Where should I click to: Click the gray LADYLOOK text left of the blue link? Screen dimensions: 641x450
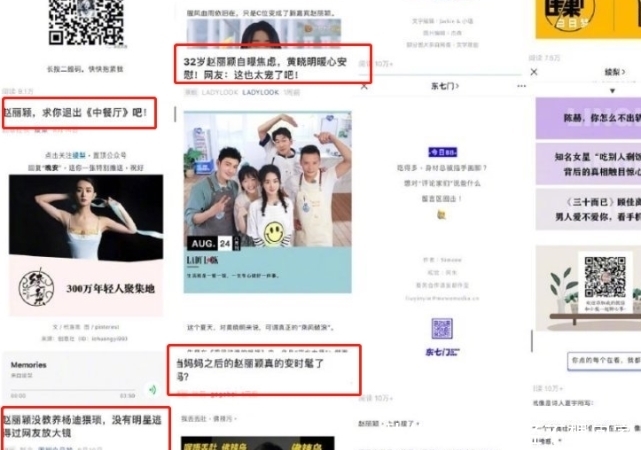tap(220, 92)
